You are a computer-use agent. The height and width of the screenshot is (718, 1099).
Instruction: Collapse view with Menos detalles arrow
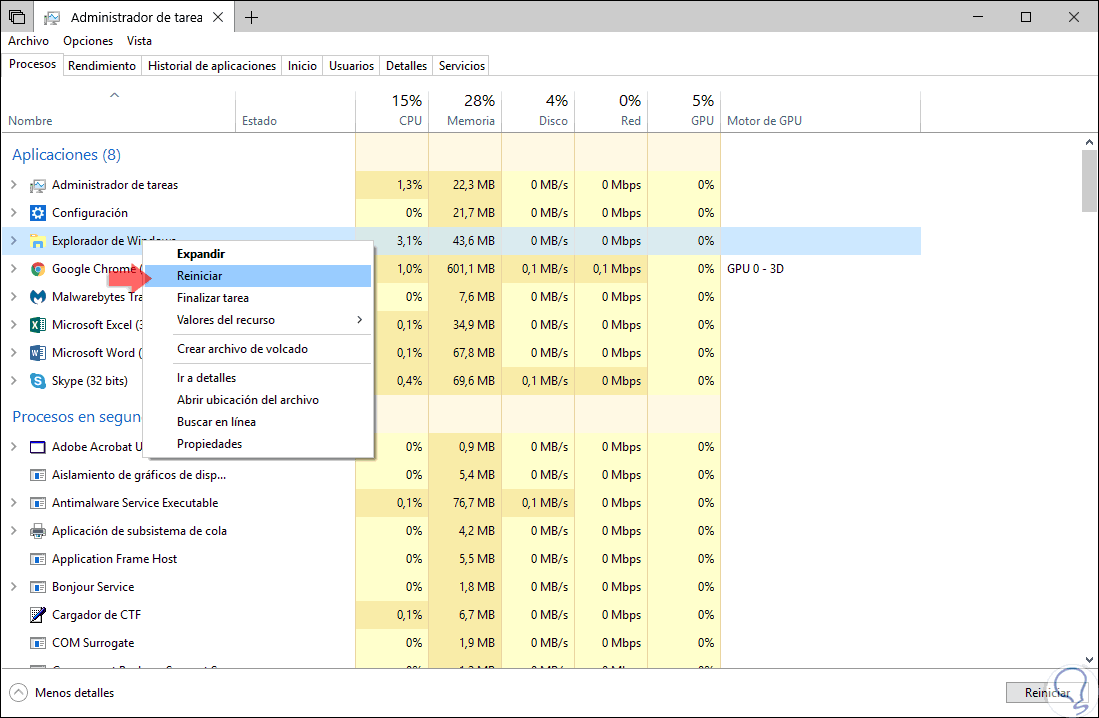click(19, 692)
